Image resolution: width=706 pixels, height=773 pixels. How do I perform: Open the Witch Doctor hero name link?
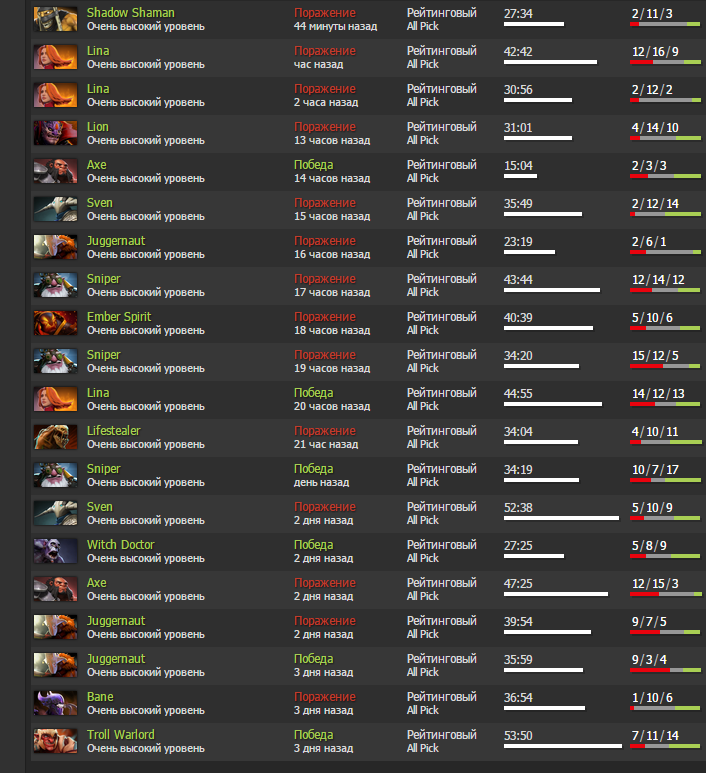tap(121, 544)
